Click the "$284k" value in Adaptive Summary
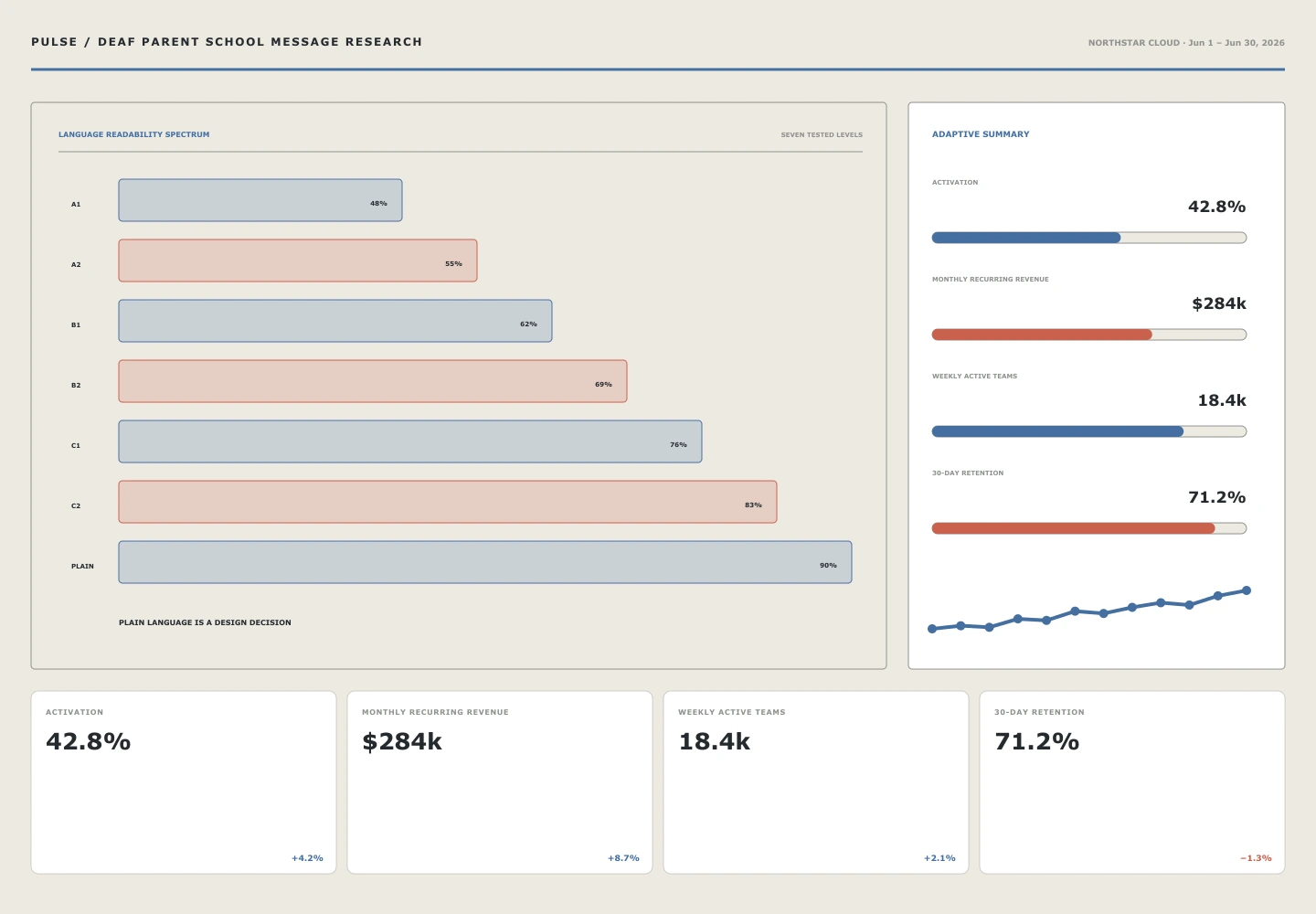Image resolution: width=1316 pixels, height=914 pixels. tap(1219, 303)
